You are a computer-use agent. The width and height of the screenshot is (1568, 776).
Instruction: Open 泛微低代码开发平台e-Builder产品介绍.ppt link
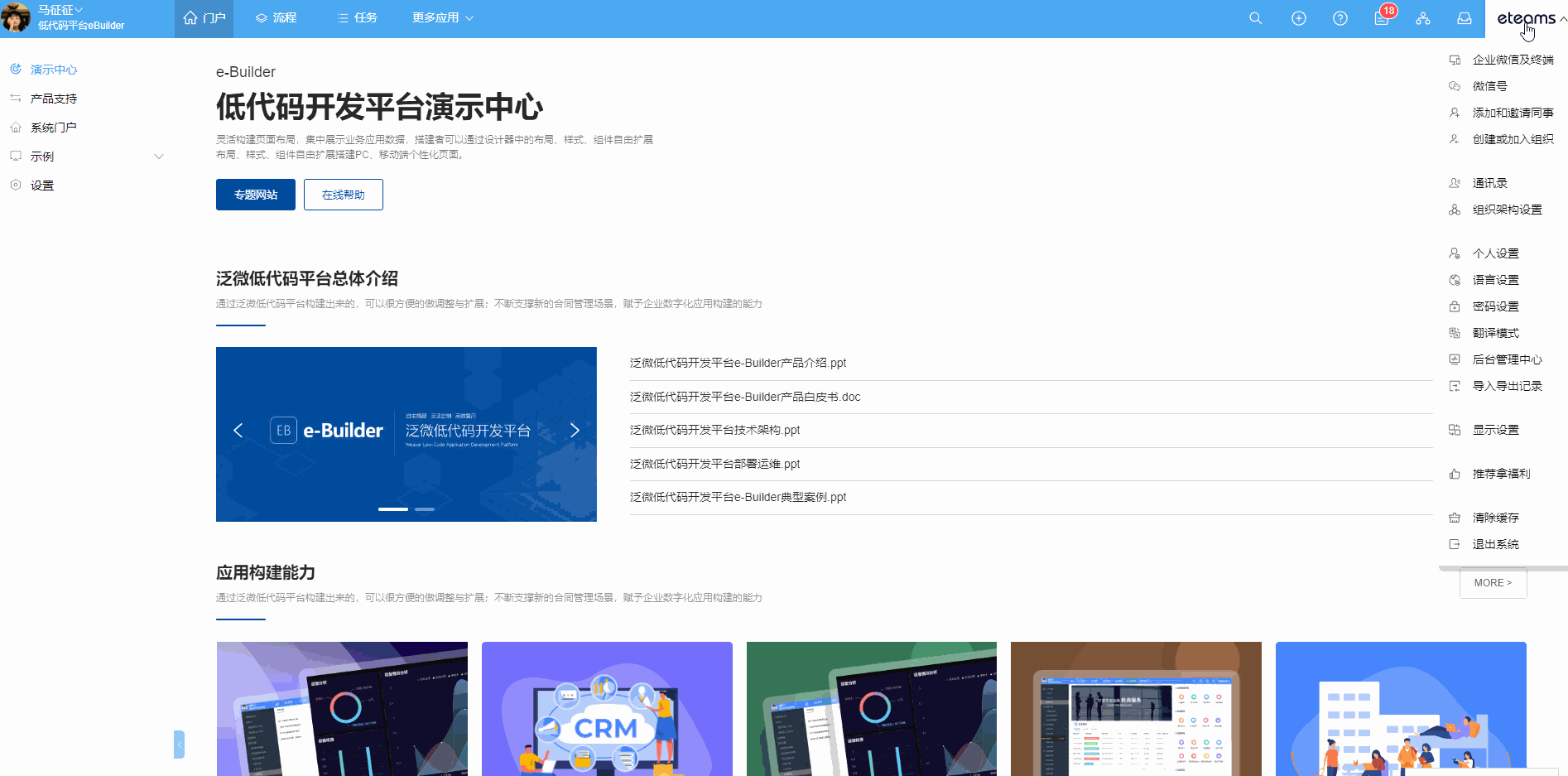coord(738,363)
